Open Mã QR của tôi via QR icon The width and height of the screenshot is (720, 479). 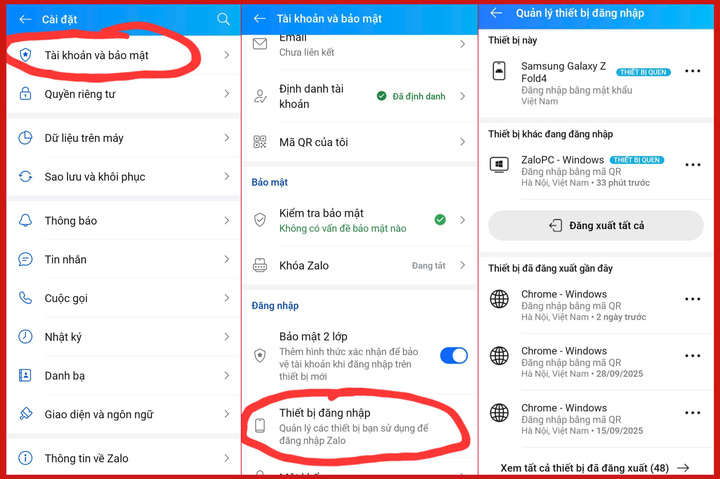pos(260,142)
